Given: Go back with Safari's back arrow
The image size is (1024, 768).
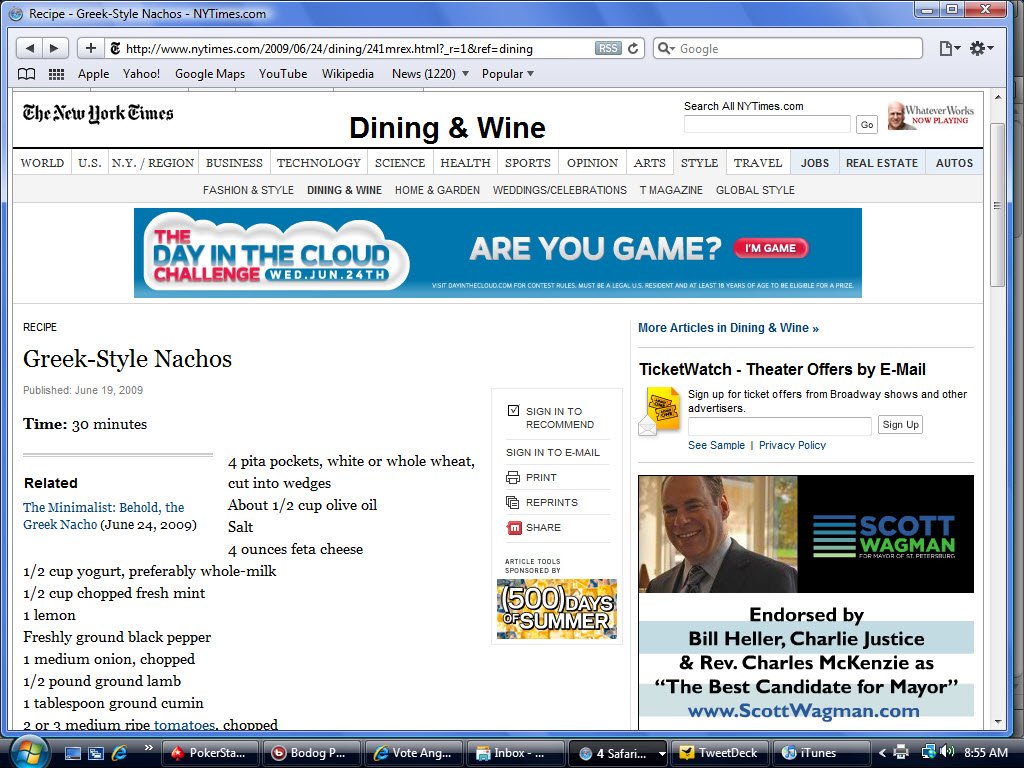Looking at the screenshot, I should pos(29,48).
